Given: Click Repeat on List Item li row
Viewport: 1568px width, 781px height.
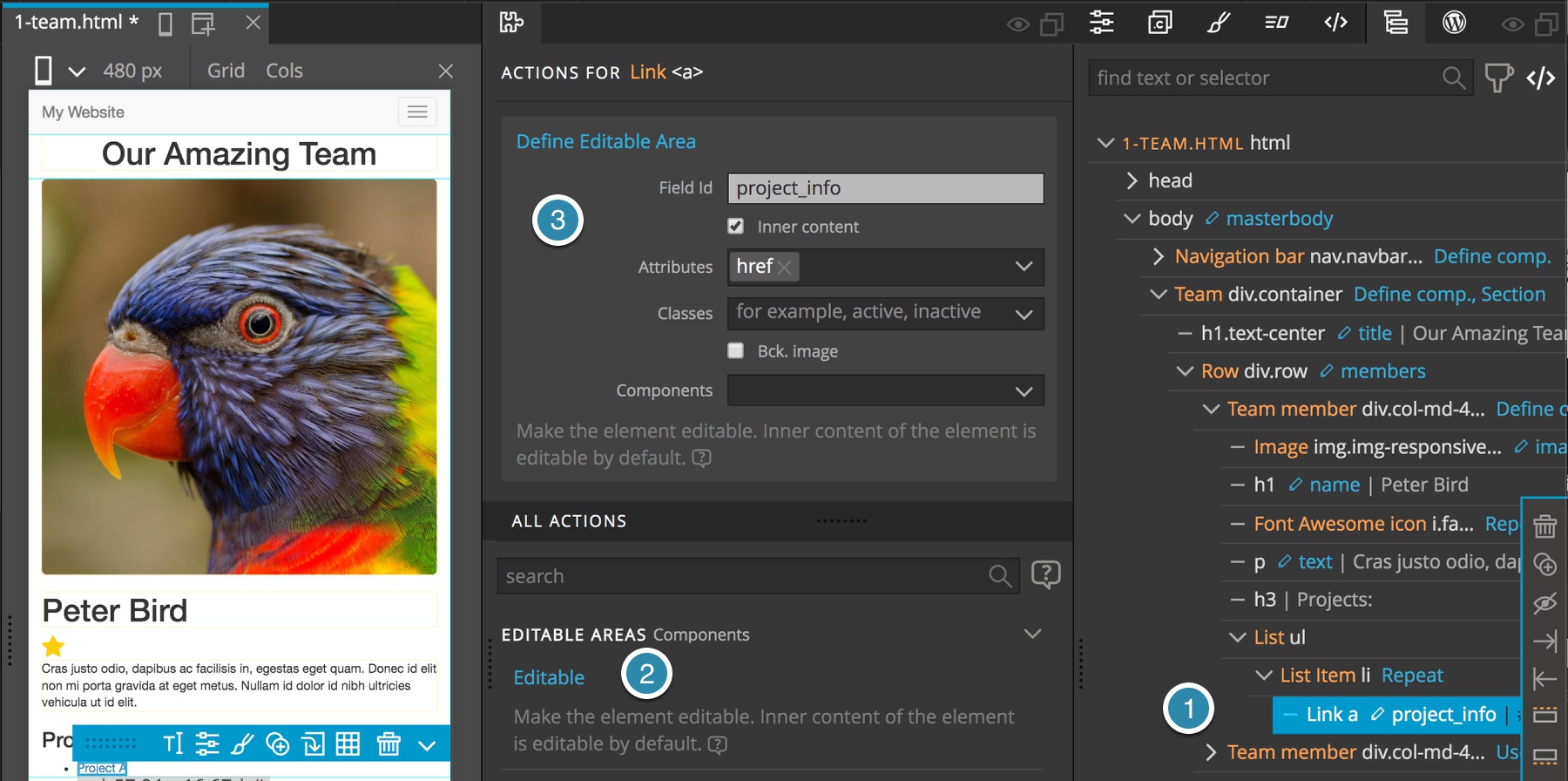Looking at the screenshot, I should (1412, 676).
